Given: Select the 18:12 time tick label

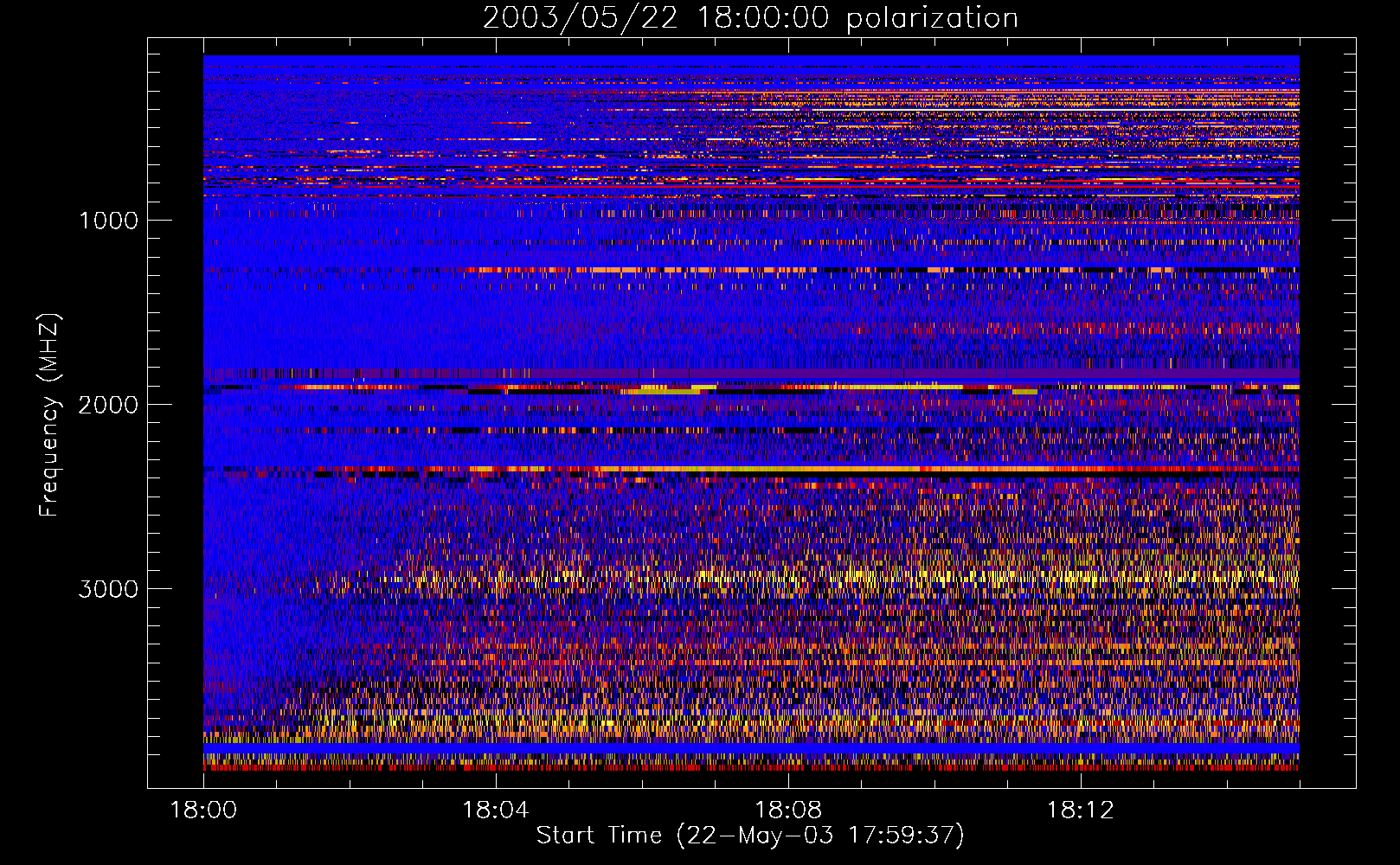Looking at the screenshot, I should [x=1080, y=811].
